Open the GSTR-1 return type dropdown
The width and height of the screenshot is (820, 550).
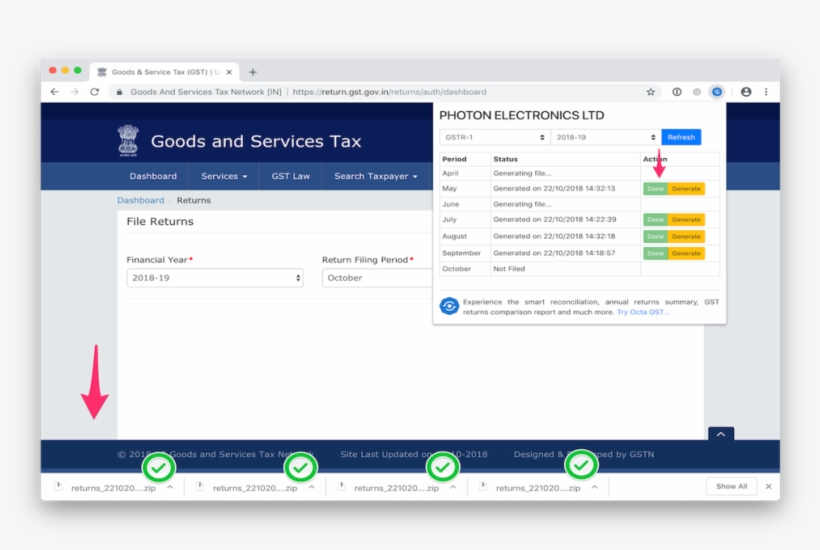pyautogui.click(x=495, y=137)
